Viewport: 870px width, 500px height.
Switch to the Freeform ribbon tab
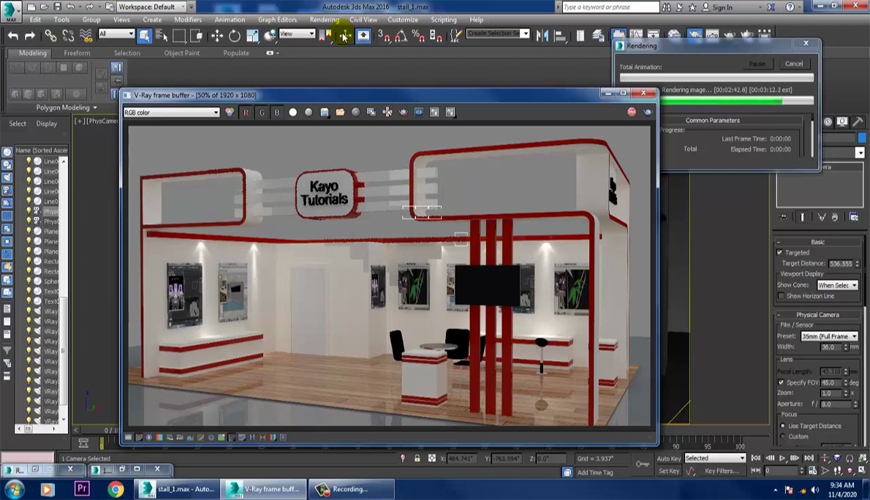[77, 53]
